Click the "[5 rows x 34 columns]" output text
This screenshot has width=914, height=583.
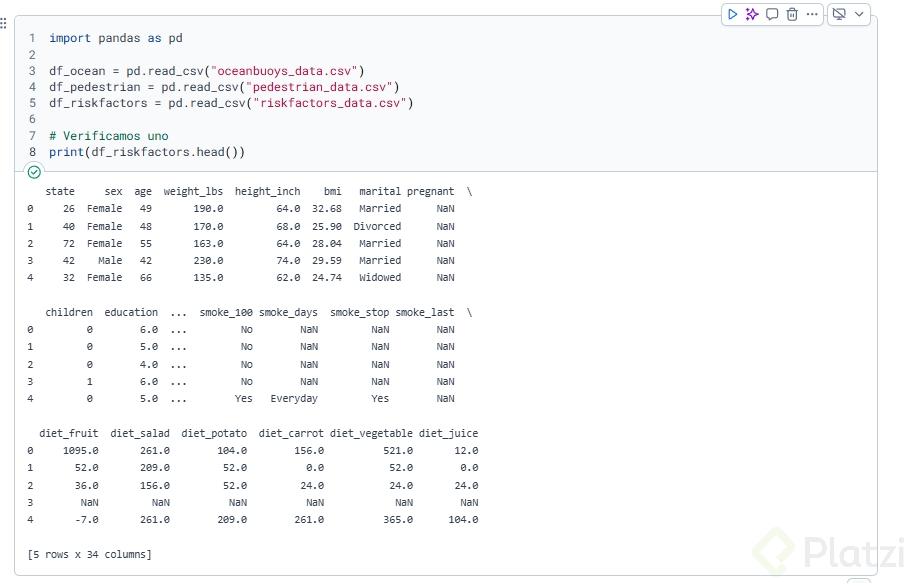[x=90, y=554]
